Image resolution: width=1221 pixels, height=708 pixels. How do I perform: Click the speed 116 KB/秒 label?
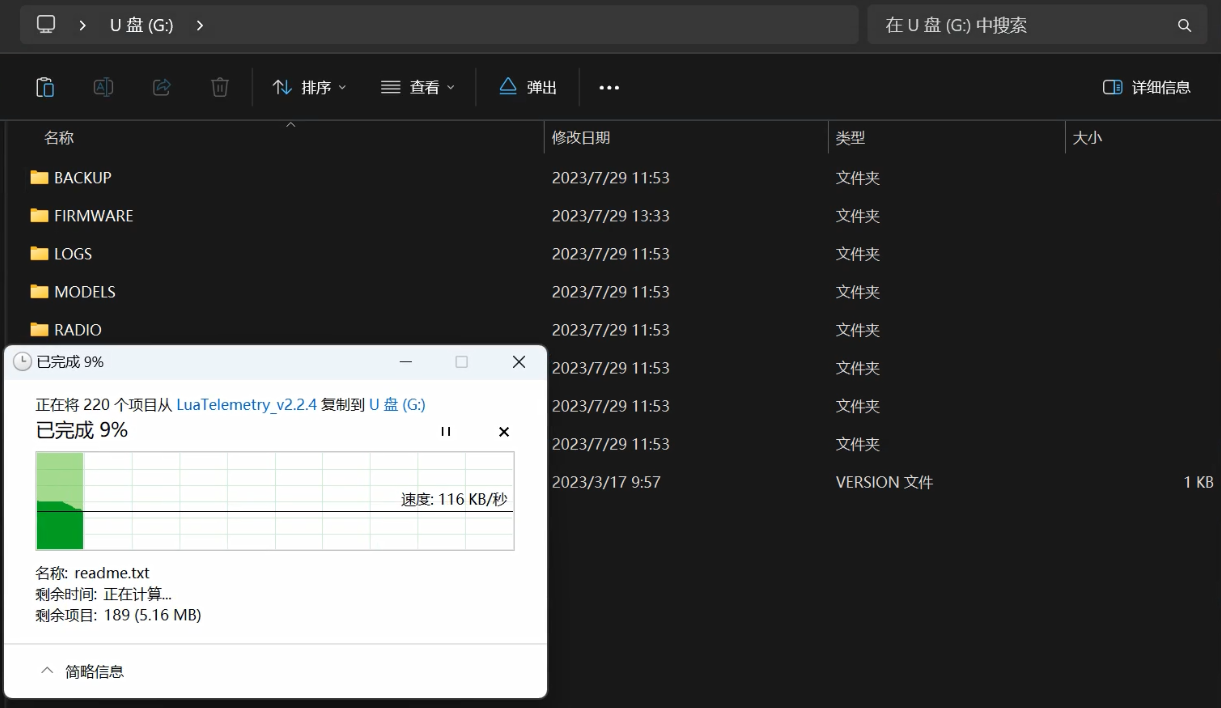pos(454,498)
